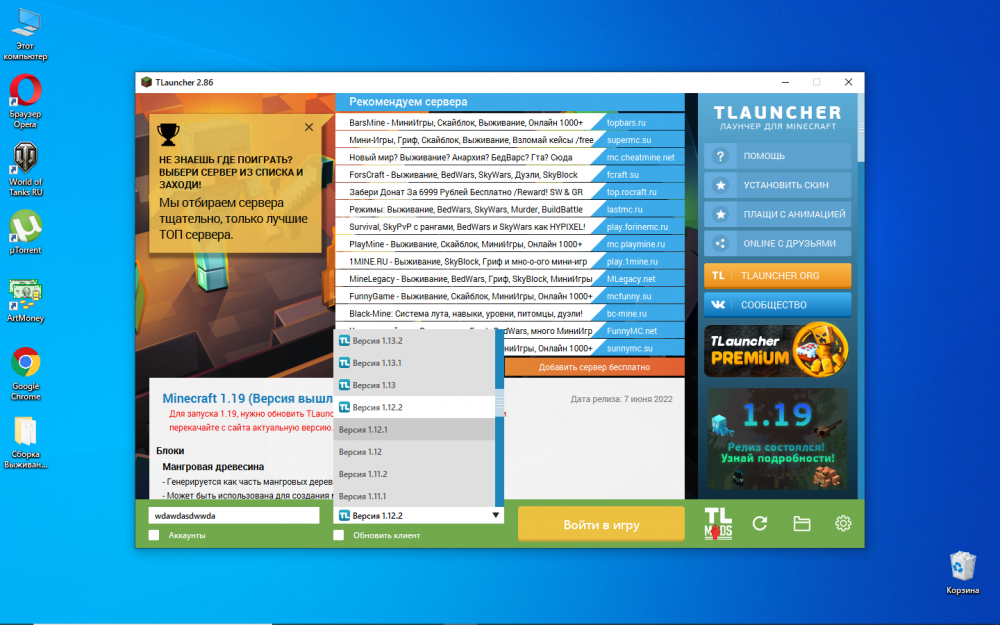Screen dimensions: 1000x625
Task: Choose Версия 1.11.1 from the list
Action: point(414,496)
